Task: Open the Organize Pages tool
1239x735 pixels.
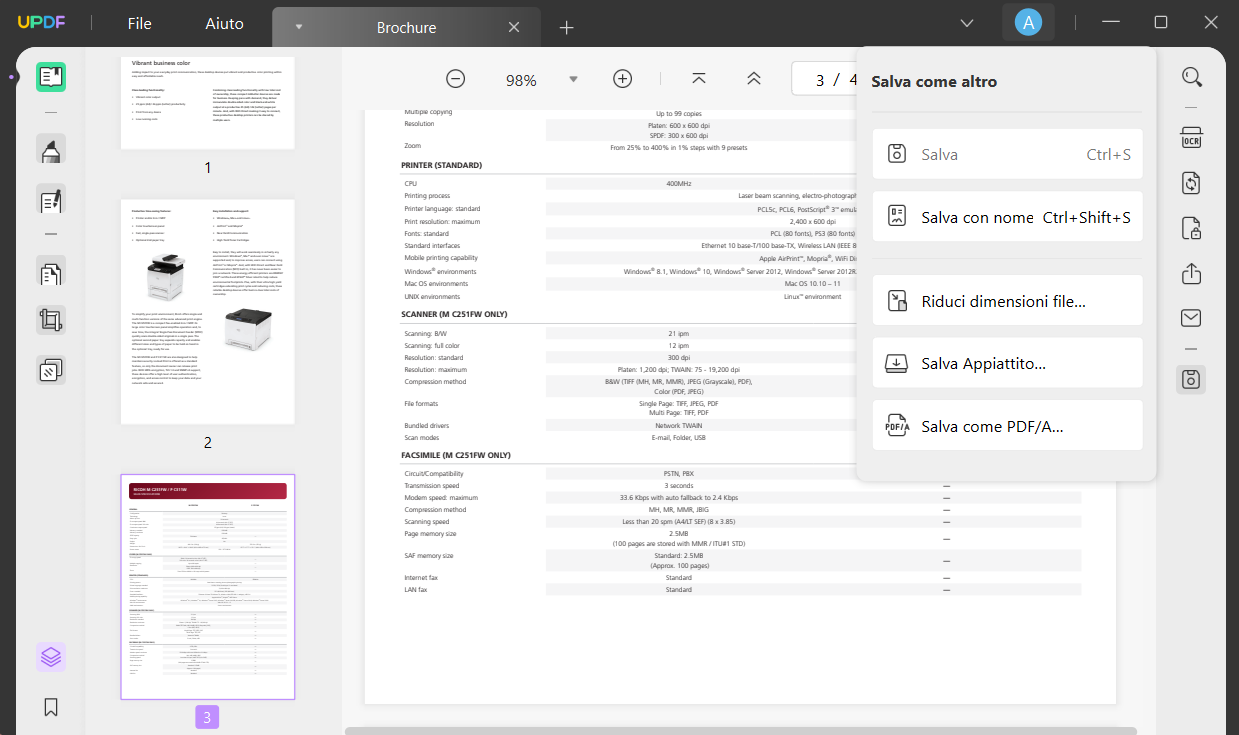Action: tap(51, 271)
